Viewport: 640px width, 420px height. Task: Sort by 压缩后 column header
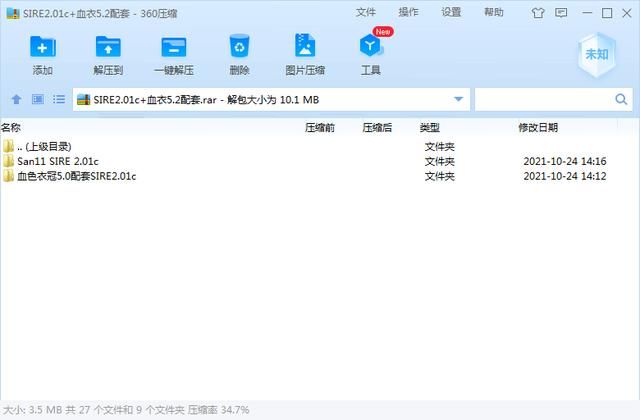(x=377, y=127)
